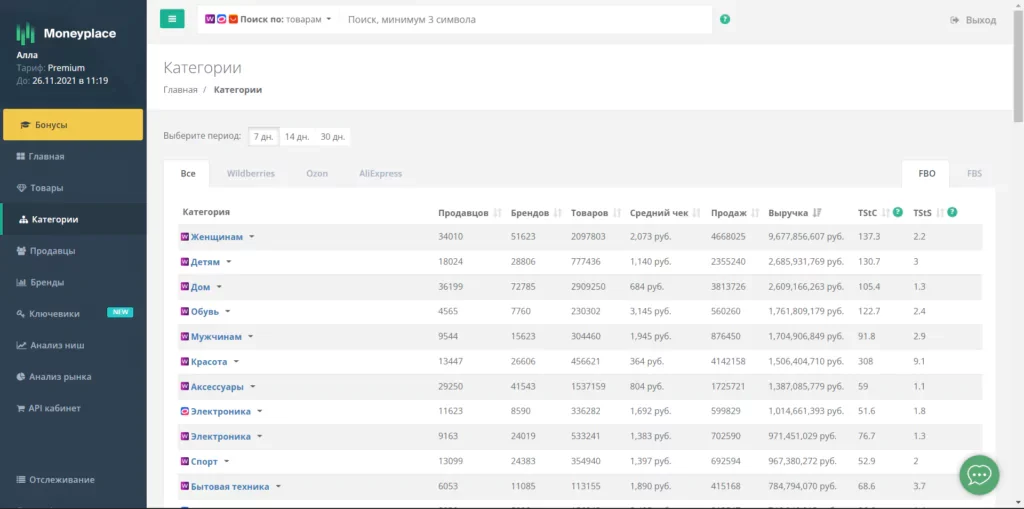
Task: Click the Moneyplace logo
Action: (66, 34)
